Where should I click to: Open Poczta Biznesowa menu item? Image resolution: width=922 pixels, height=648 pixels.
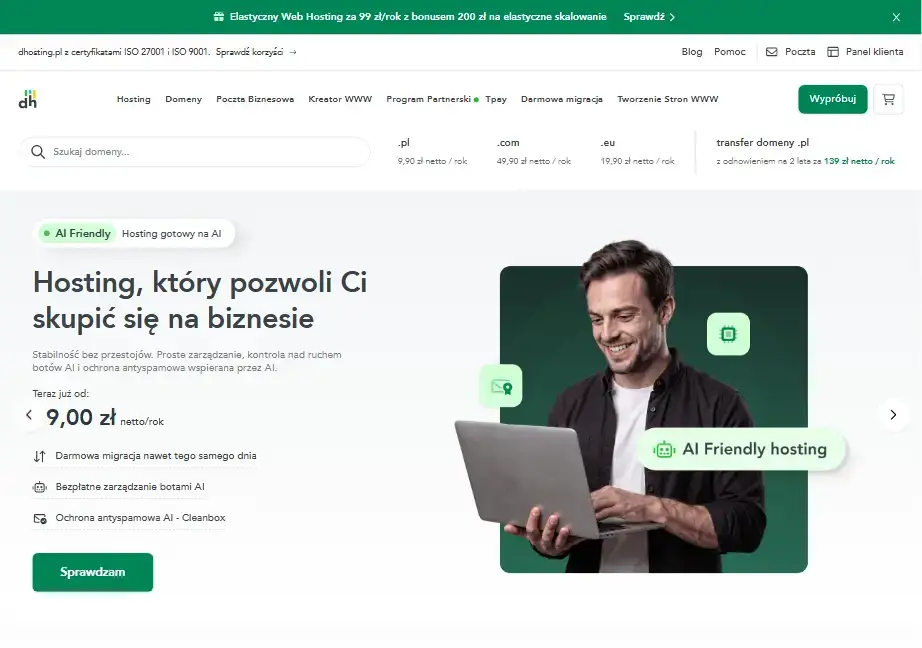point(255,99)
